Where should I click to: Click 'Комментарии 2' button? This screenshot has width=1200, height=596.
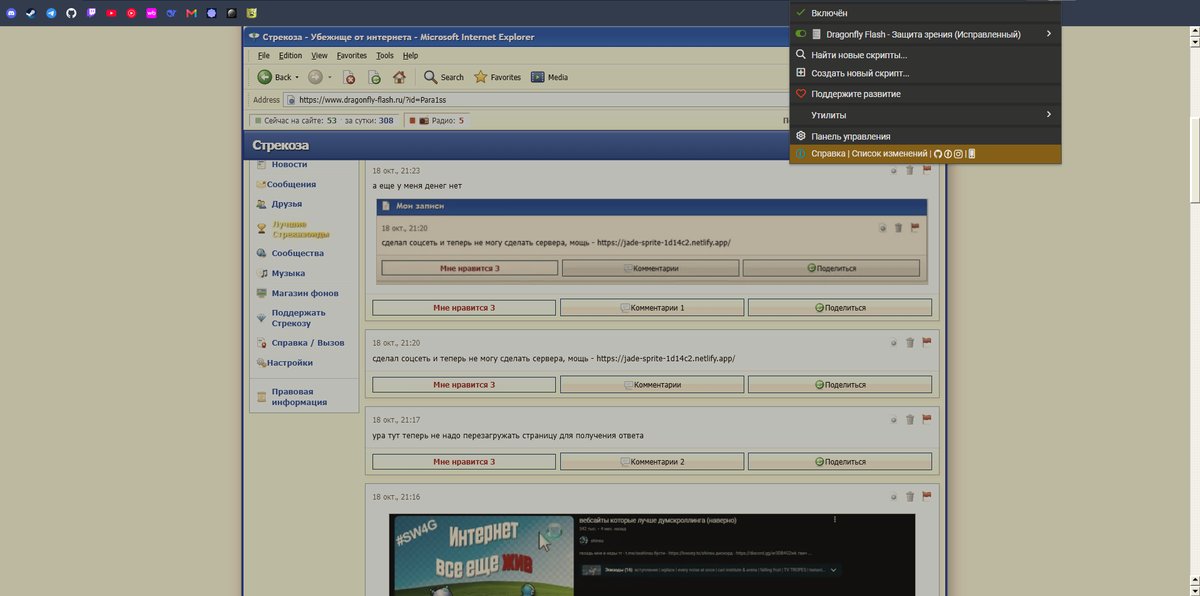point(652,462)
